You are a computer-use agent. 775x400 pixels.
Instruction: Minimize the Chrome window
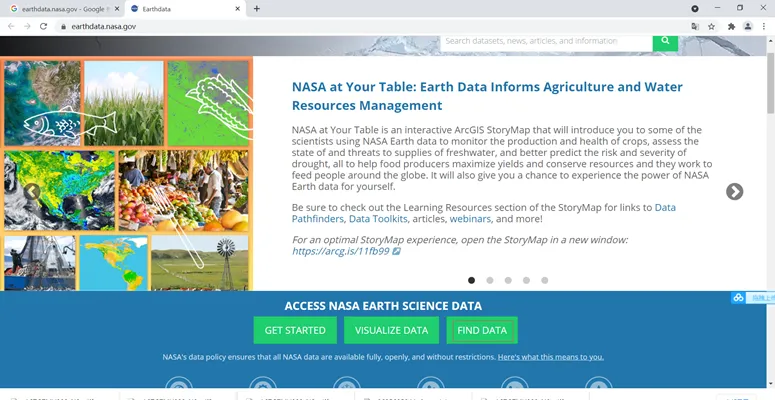717,8
